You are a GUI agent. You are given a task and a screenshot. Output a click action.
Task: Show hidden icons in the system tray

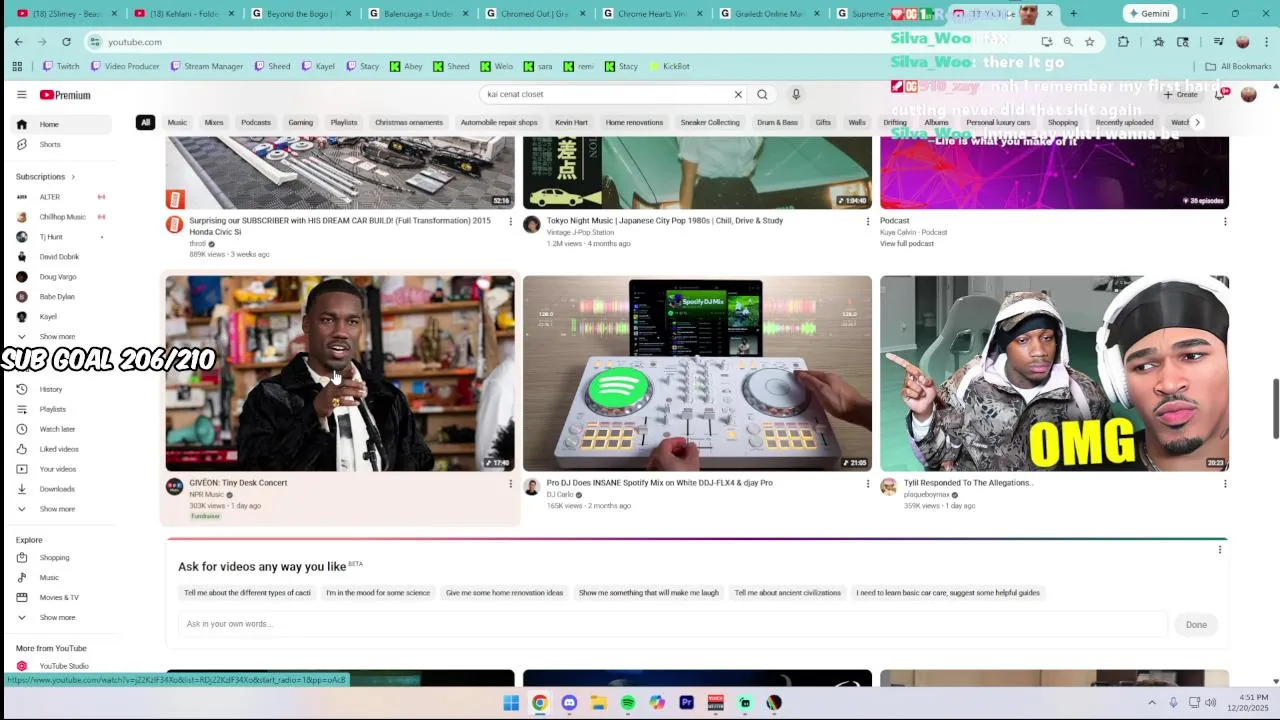[1151, 703]
